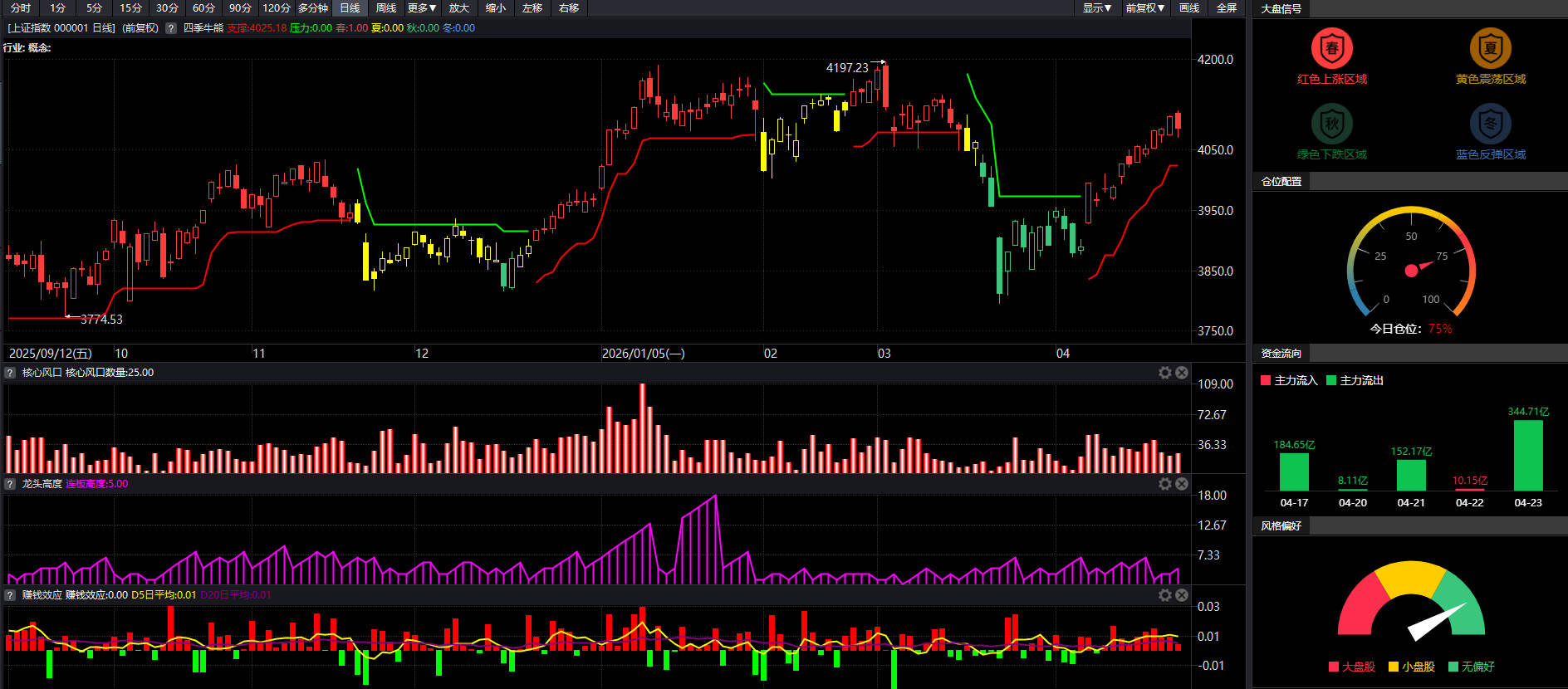
Task: Open the 资金流向 panel tab
Action: click(x=1281, y=354)
